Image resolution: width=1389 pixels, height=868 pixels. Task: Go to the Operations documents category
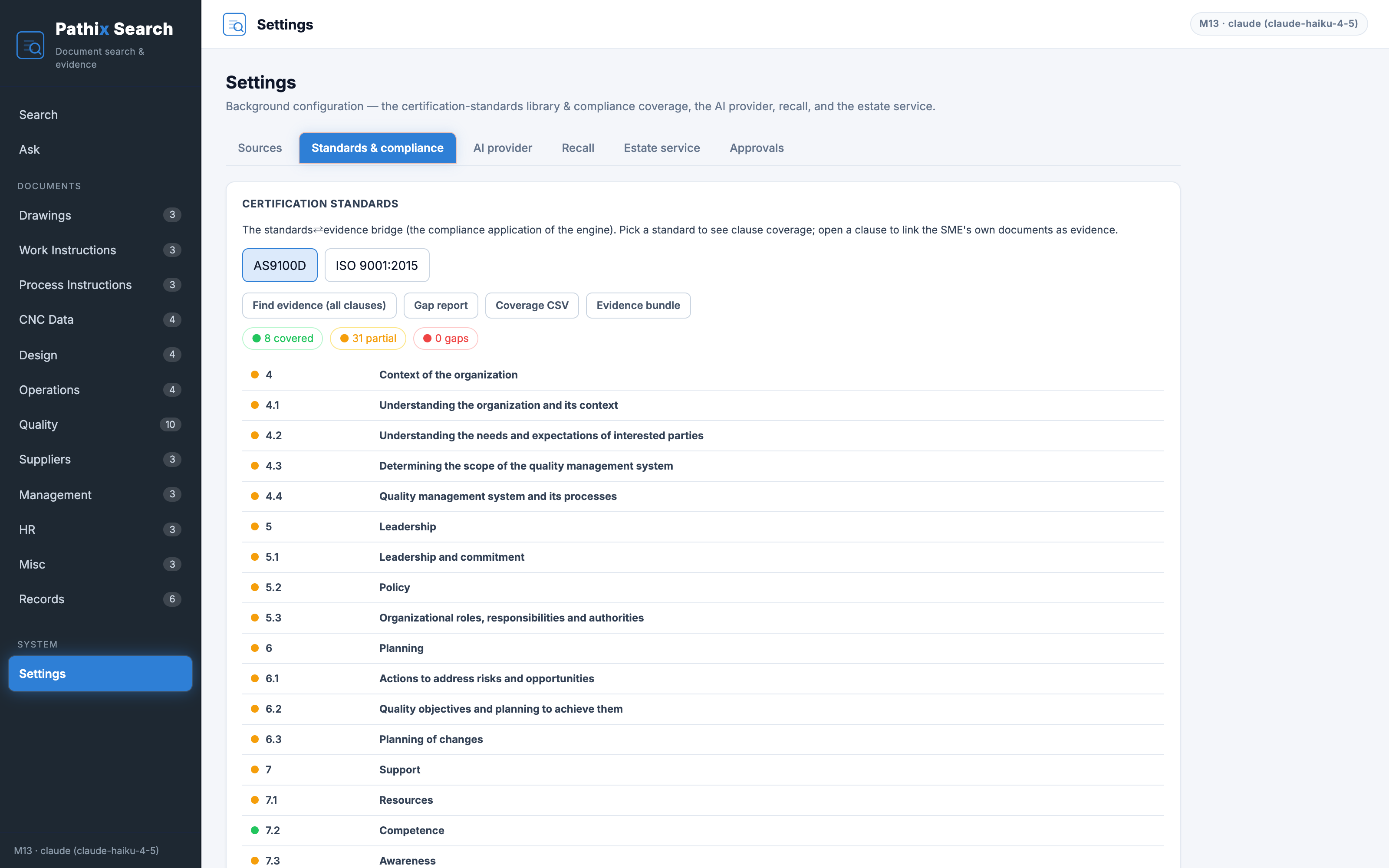pyautogui.click(x=100, y=390)
